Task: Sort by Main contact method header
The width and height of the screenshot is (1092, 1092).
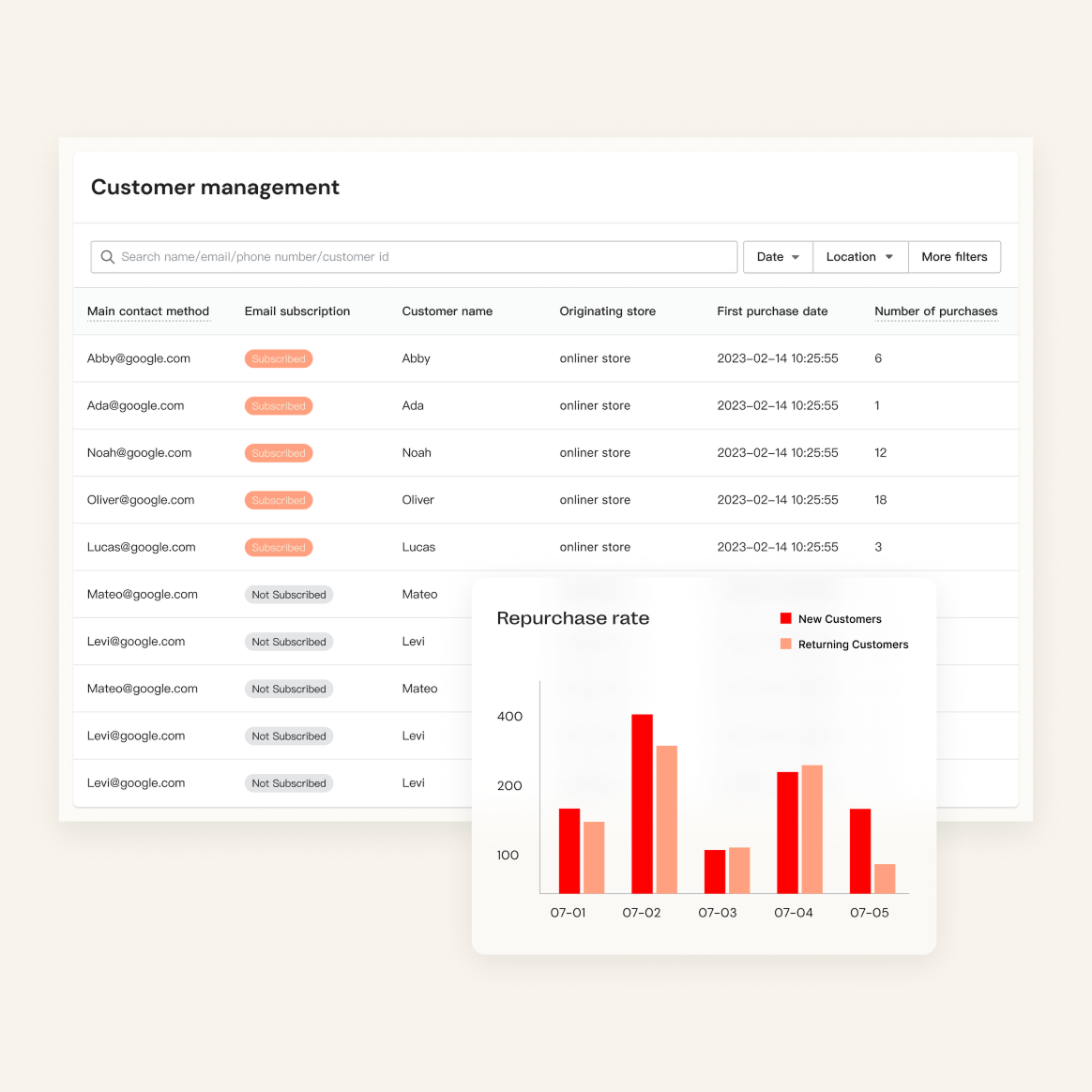Action: tap(148, 311)
